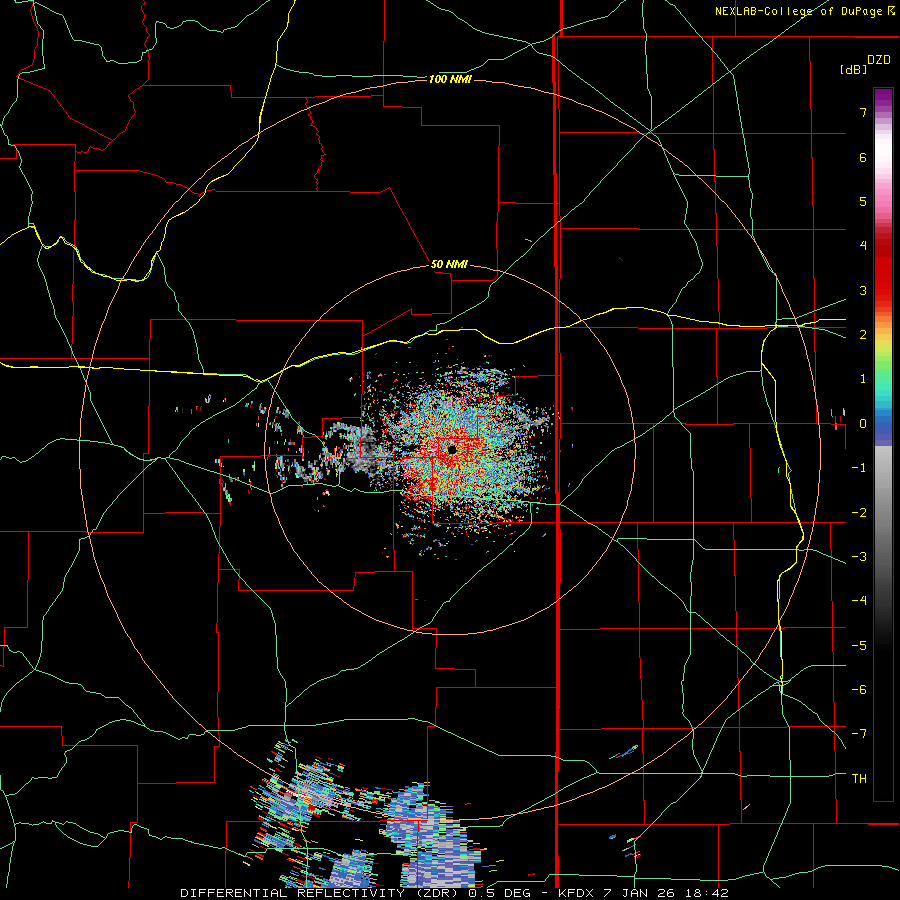This screenshot has width=900, height=900.
Task: Click the -7 dB legend value
Action: point(859,734)
